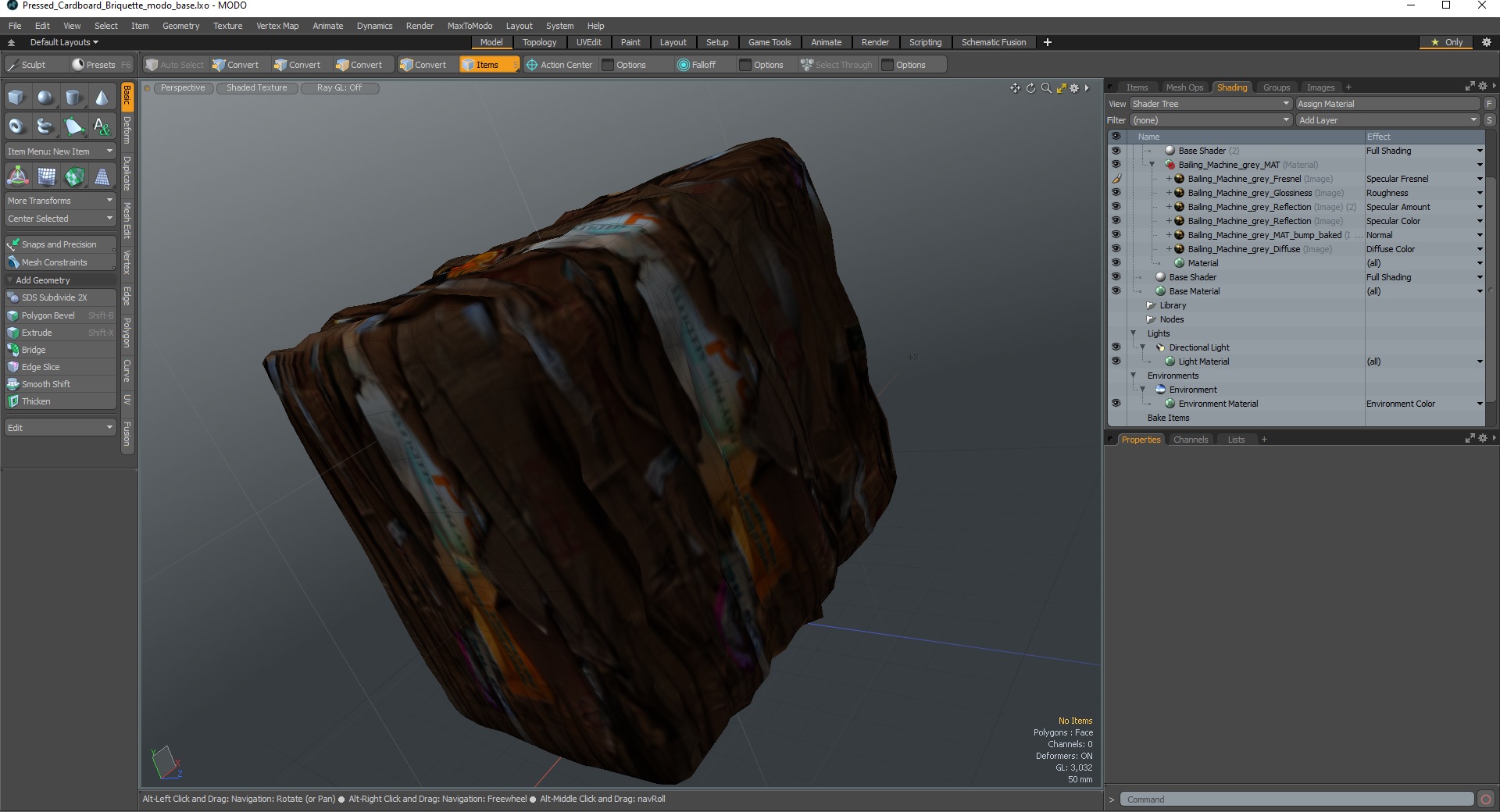Click the Action Center icon button
The height and width of the screenshot is (812, 1500).
pyautogui.click(x=559, y=65)
